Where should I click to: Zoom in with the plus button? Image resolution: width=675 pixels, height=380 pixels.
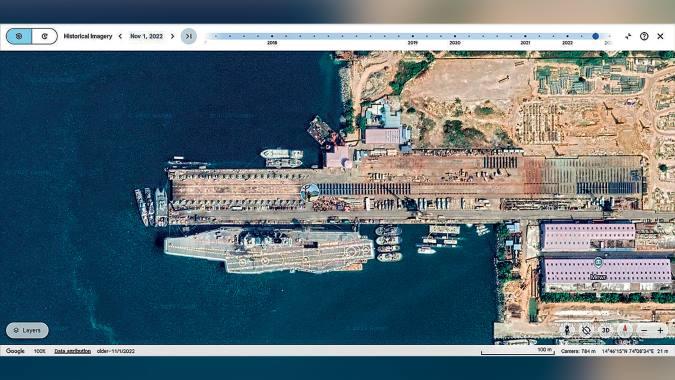pos(660,331)
